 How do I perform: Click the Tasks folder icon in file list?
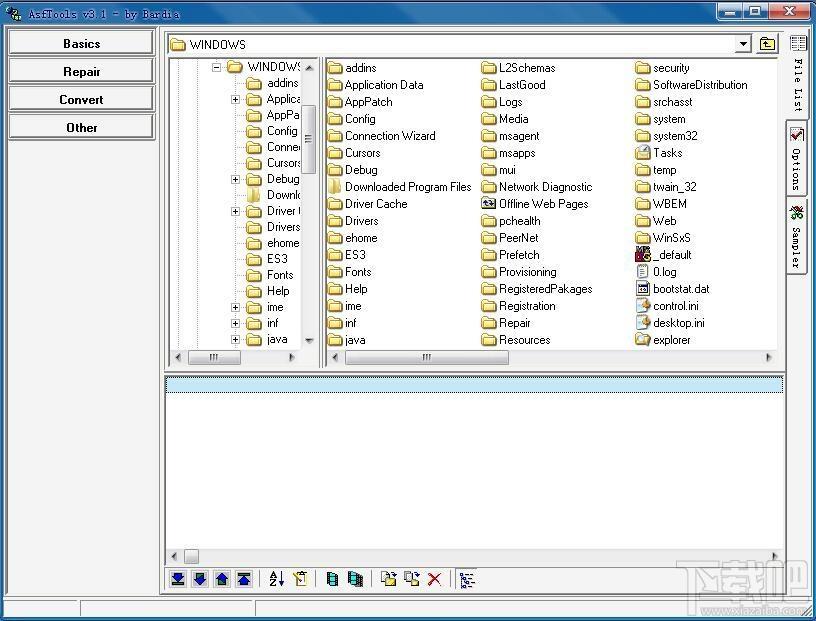point(643,153)
